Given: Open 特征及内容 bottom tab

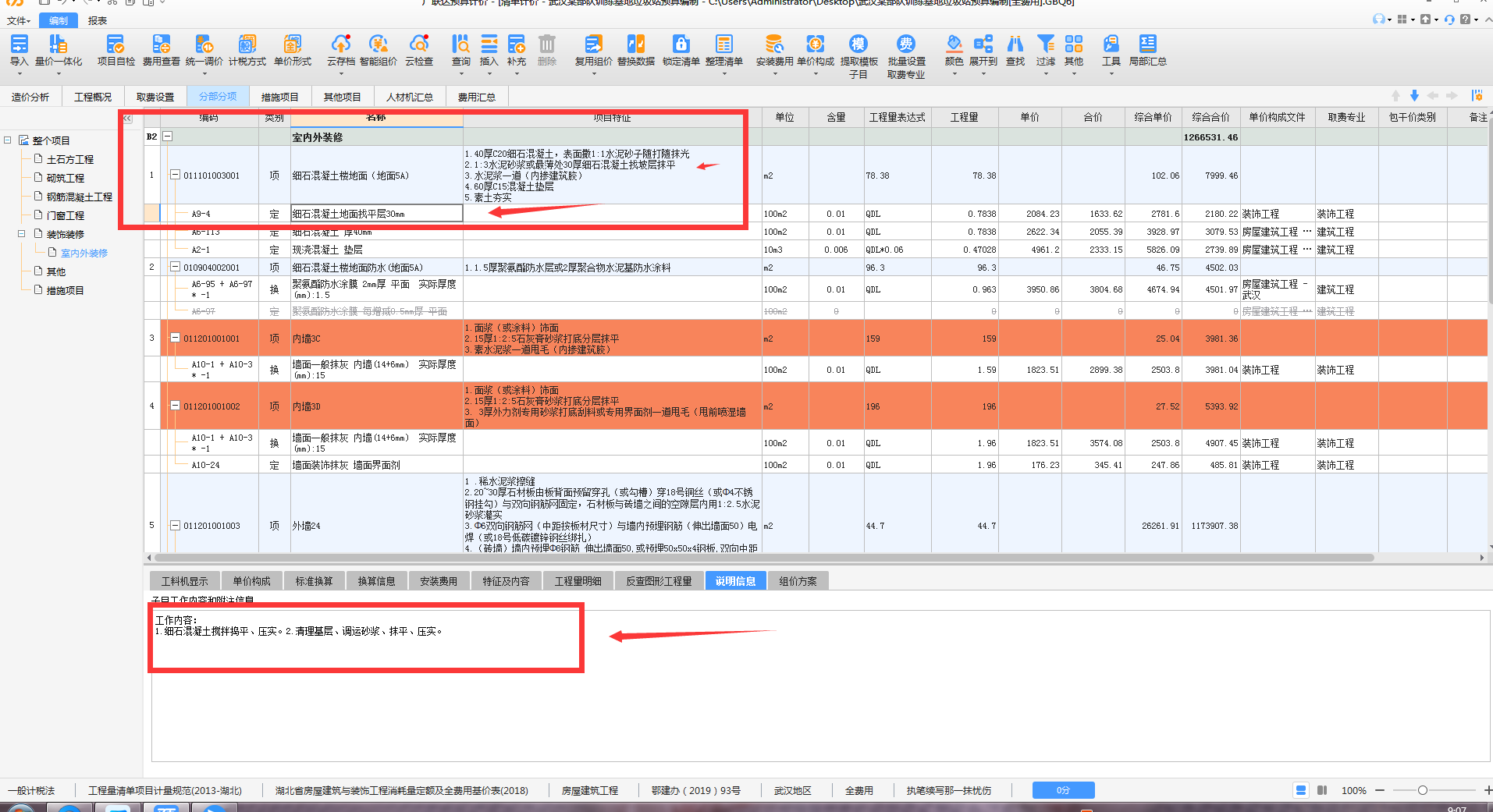Looking at the screenshot, I should tap(506, 581).
